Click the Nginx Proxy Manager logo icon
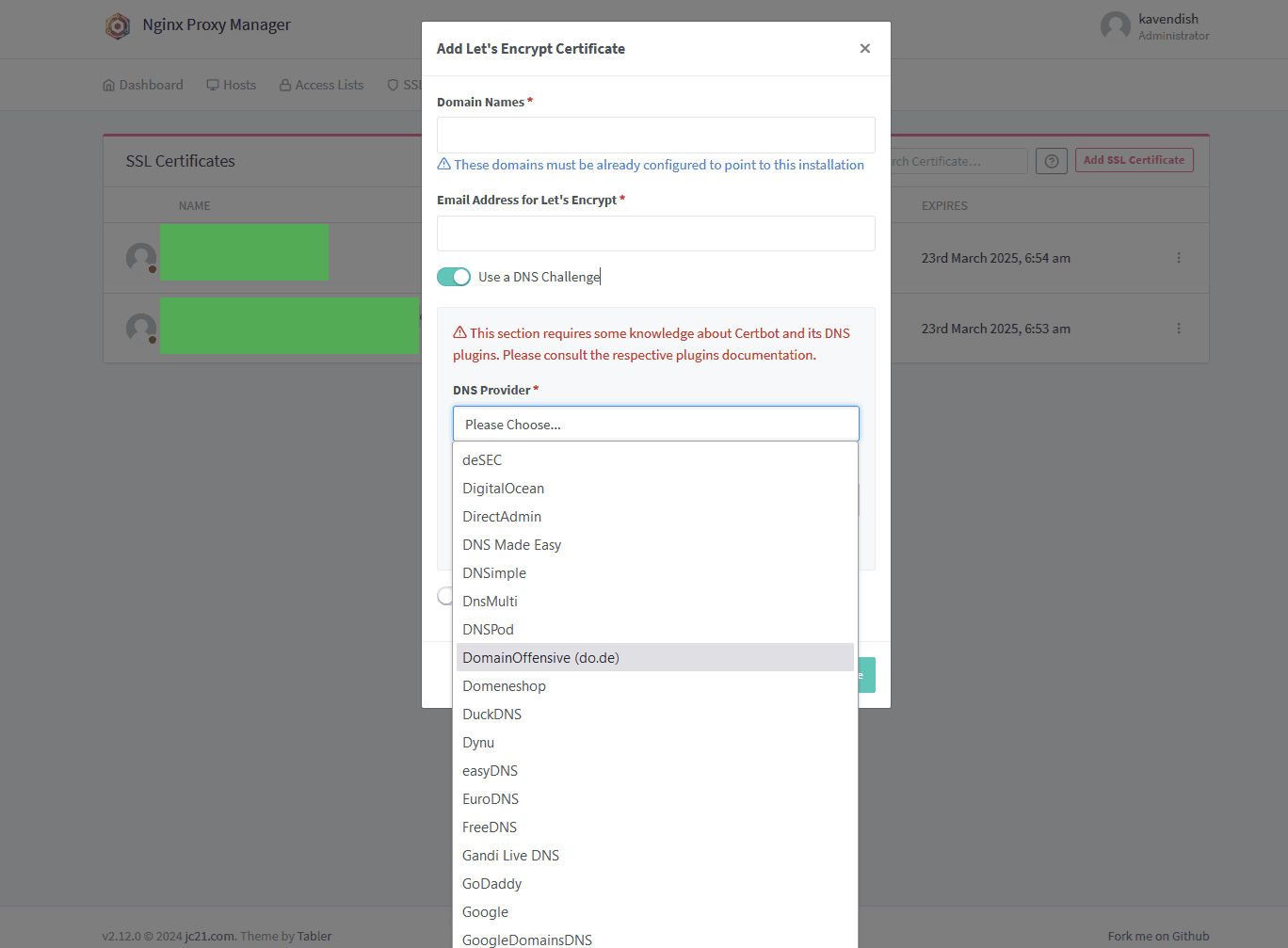The image size is (1288, 948). click(x=118, y=25)
